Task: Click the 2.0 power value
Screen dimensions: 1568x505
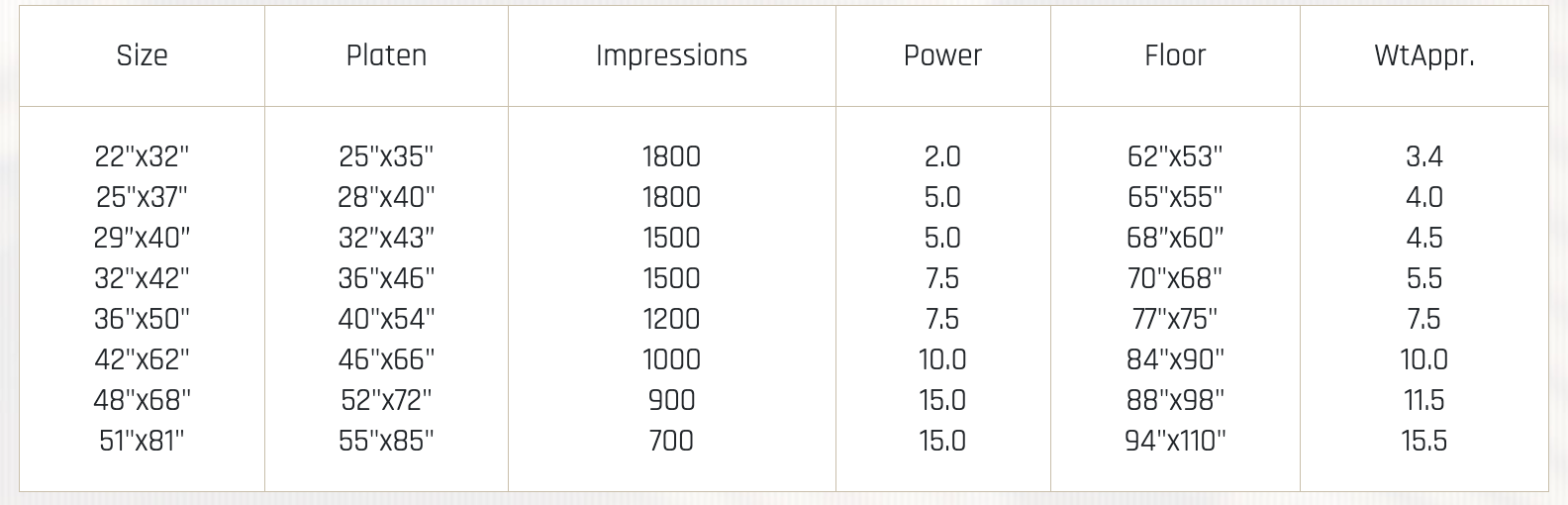Action: (x=942, y=156)
